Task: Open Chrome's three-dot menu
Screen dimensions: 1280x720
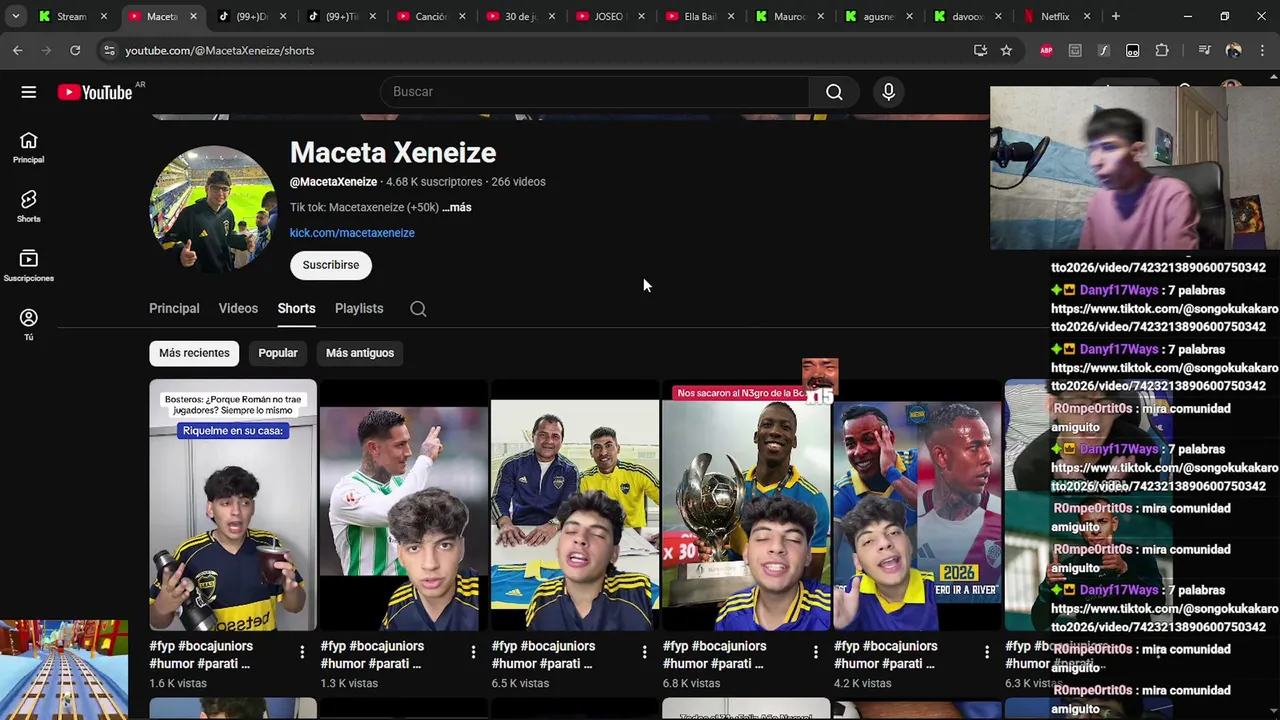Action: click(x=1262, y=50)
